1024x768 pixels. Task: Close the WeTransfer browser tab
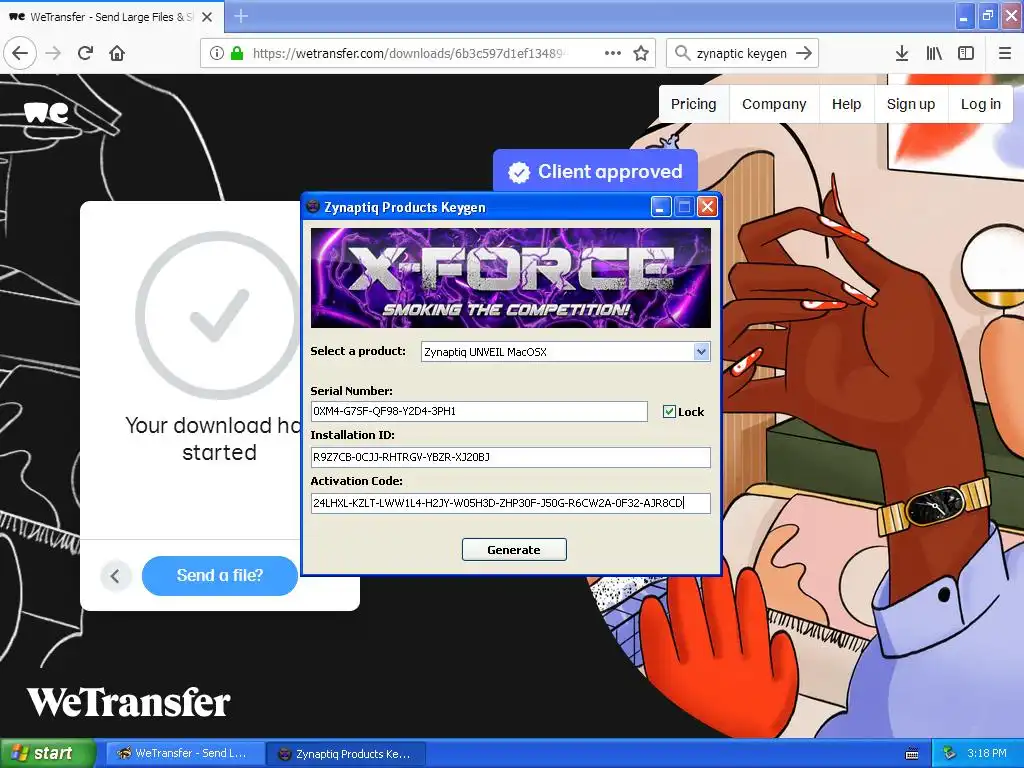(207, 17)
